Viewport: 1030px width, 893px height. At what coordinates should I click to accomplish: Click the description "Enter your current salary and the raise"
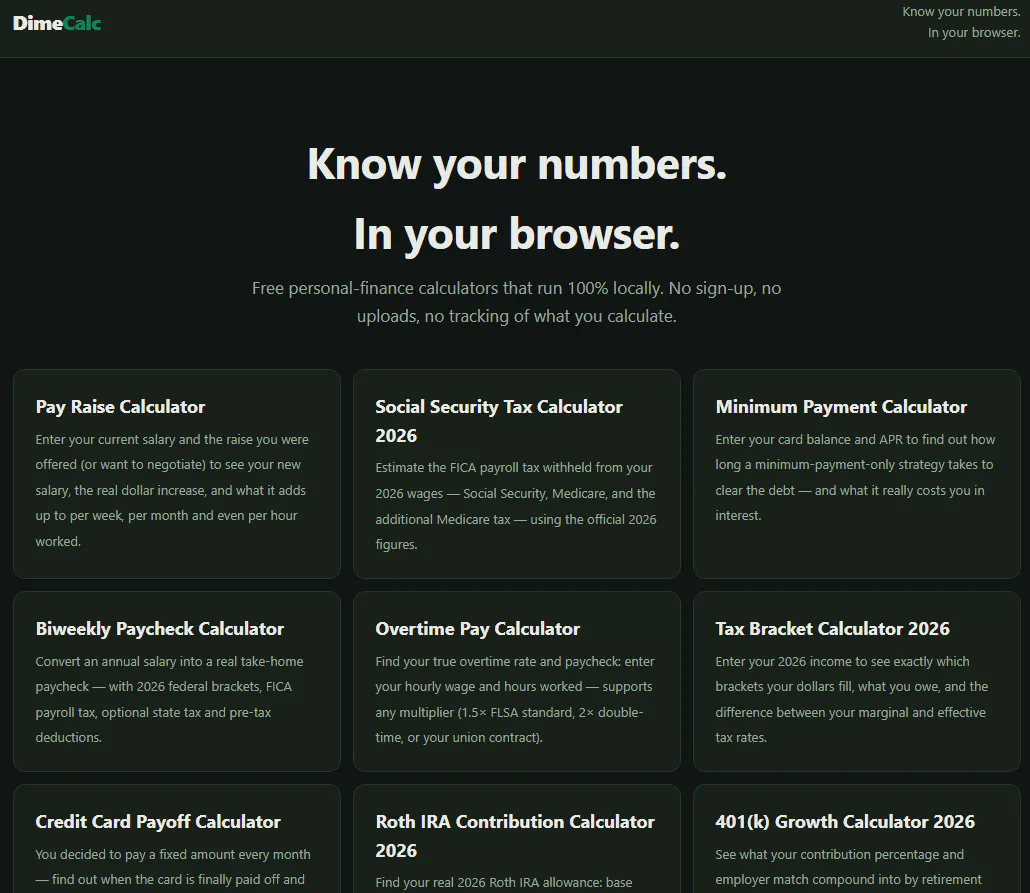click(172, 490)
